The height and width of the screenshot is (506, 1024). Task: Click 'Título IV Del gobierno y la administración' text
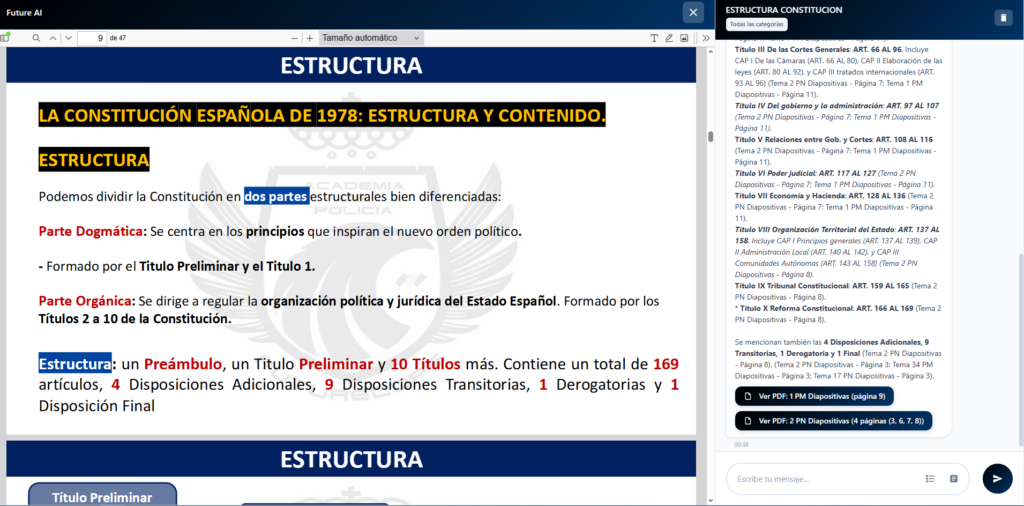click(809, 106)
